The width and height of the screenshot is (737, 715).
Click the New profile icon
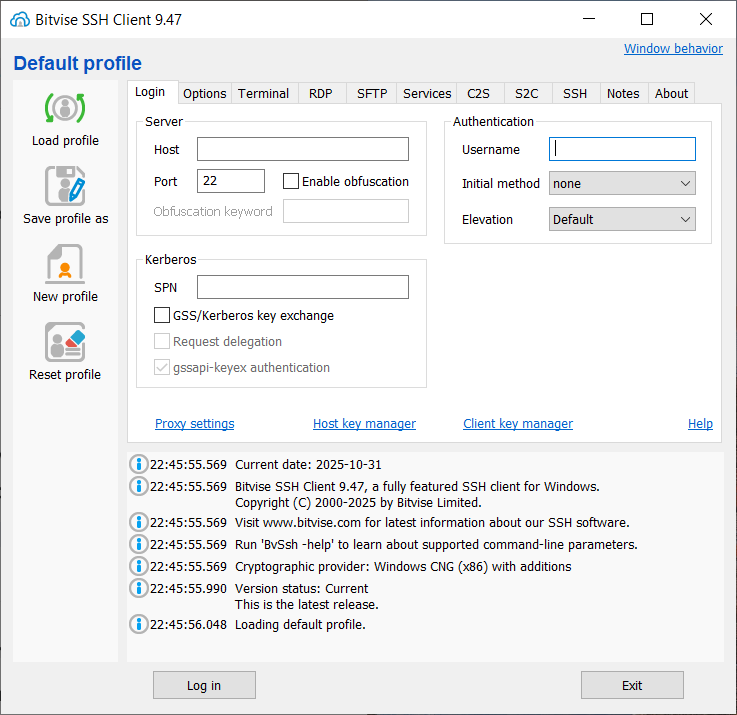(65, 264)
